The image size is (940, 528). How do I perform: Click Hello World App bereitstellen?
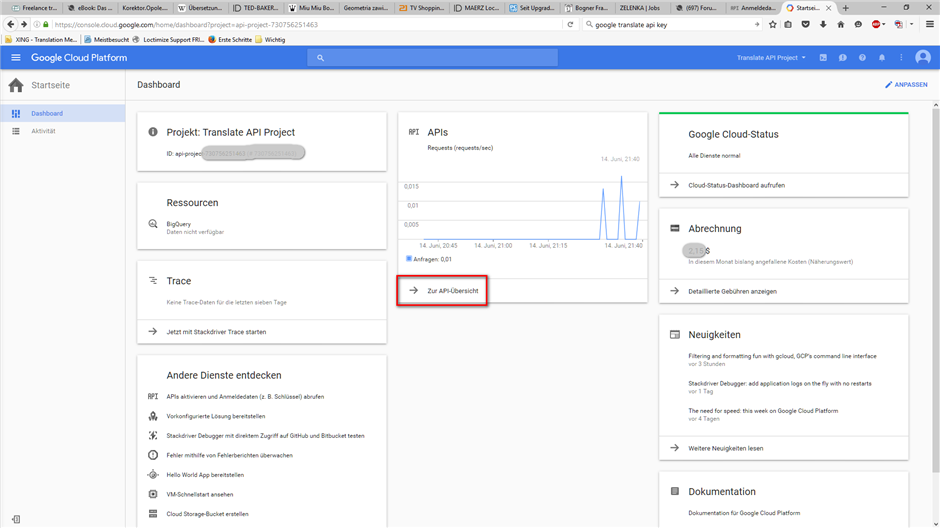click(x=204, y=475)
